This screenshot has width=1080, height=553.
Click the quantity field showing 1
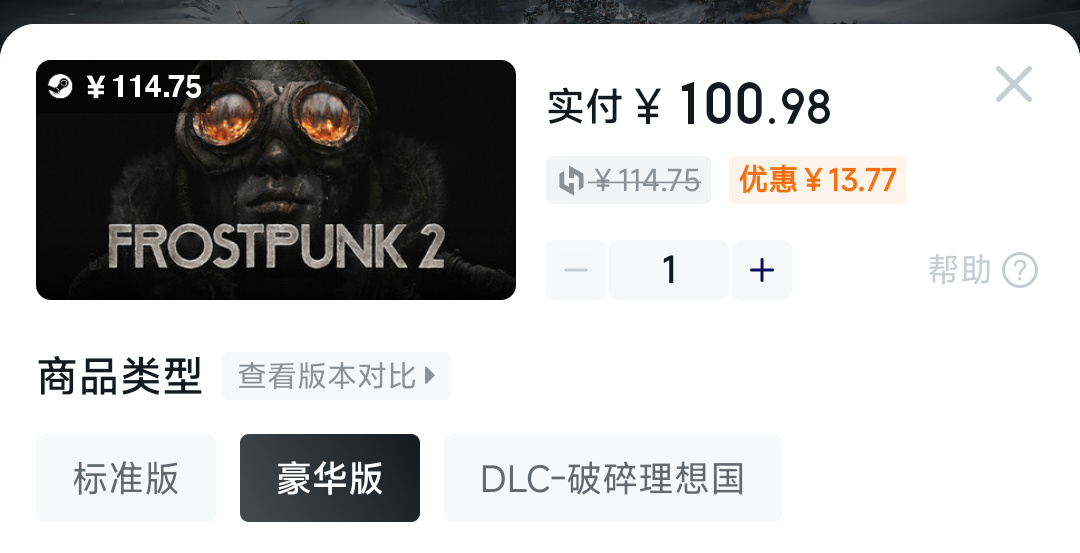pyautogui.click(x=669, y=270)
